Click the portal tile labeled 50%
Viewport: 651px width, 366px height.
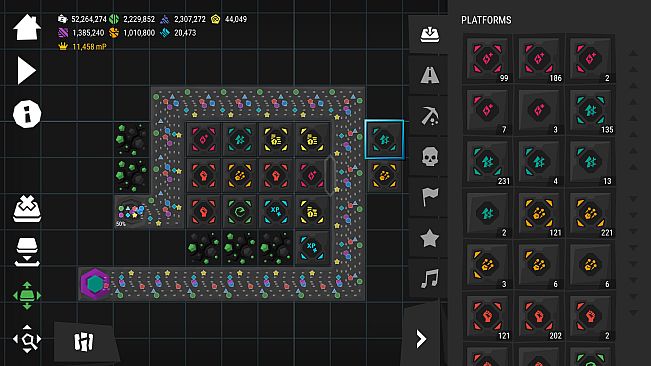click(x=132, y=212)
